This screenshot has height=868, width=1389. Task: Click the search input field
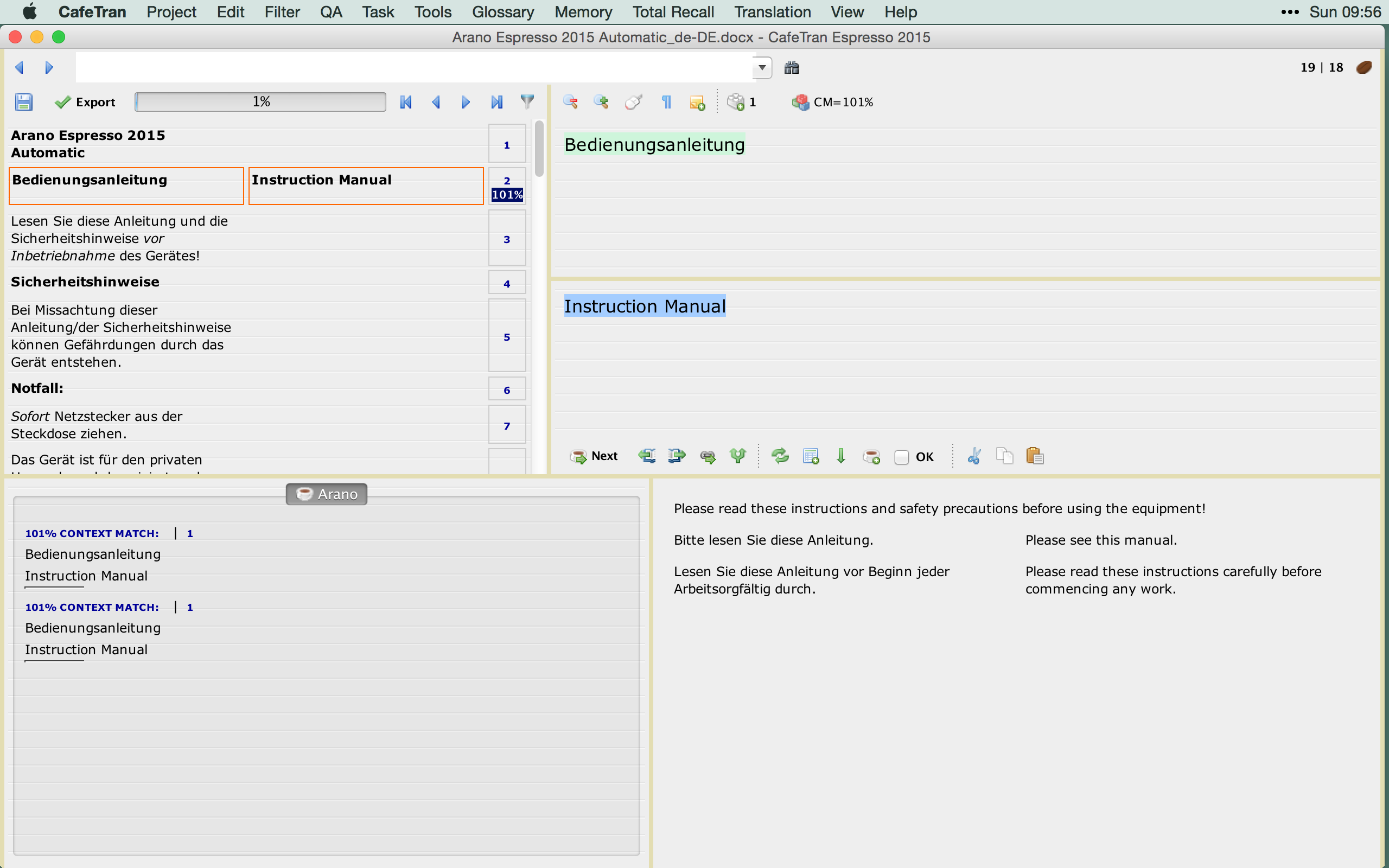coord(413,68)
